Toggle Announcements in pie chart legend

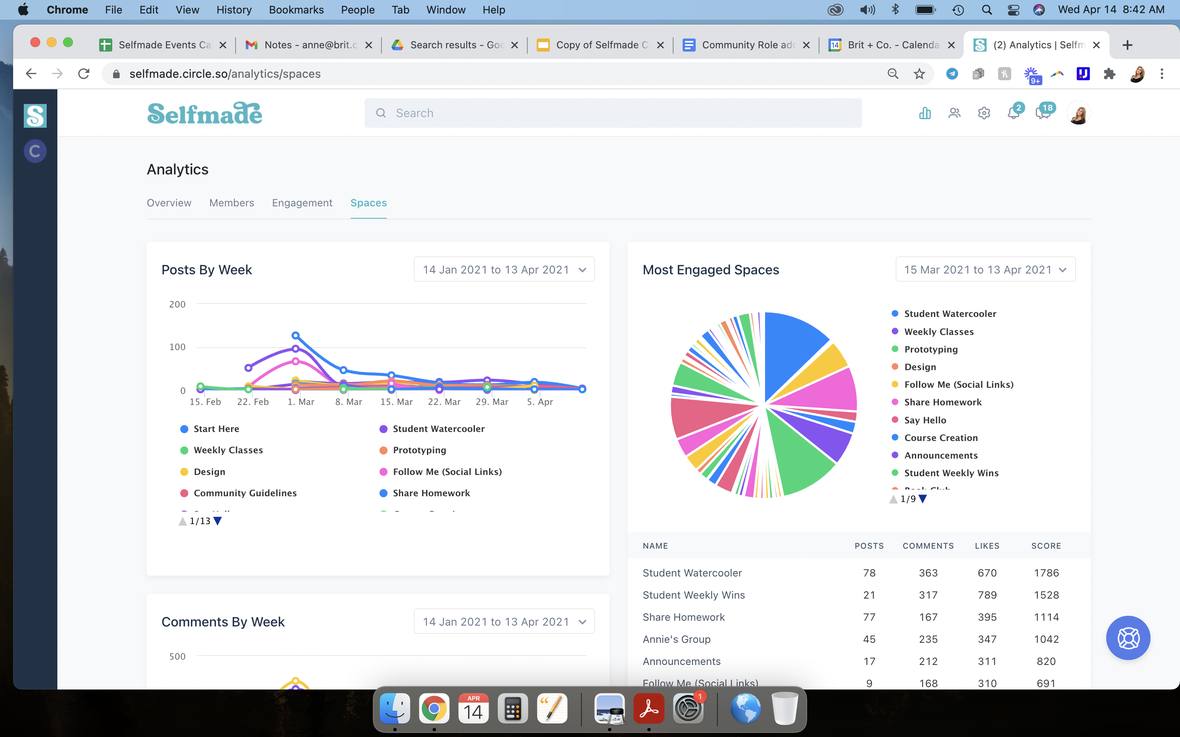(934, 455)
